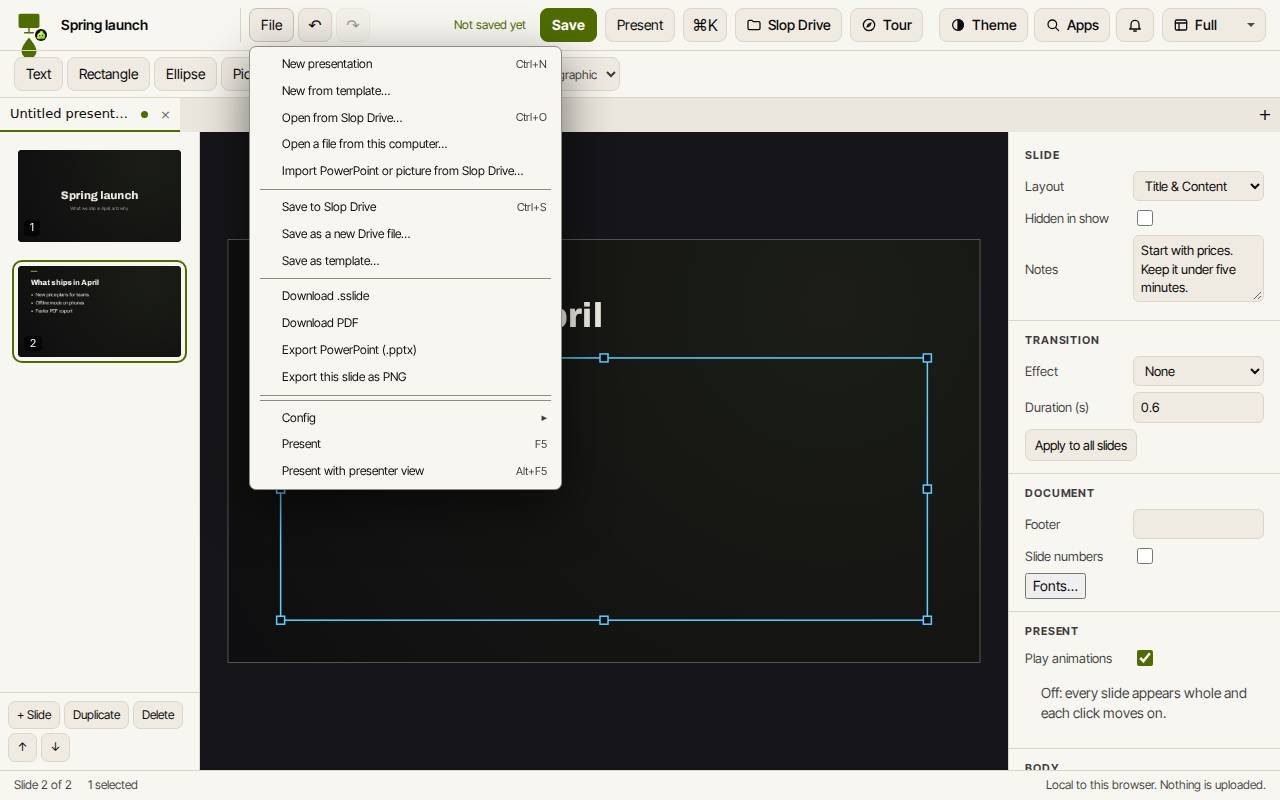Choose Export PowerPoint (.pptx)
This screenshot has width=1280, height=800.
coord(405,350)
